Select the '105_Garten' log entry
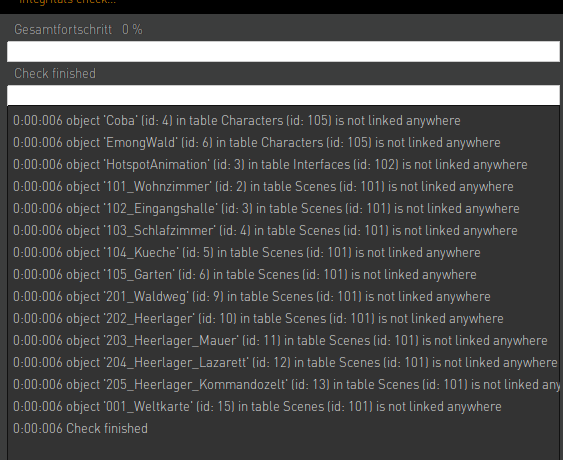Screen dimensions: 563x460 245,275
